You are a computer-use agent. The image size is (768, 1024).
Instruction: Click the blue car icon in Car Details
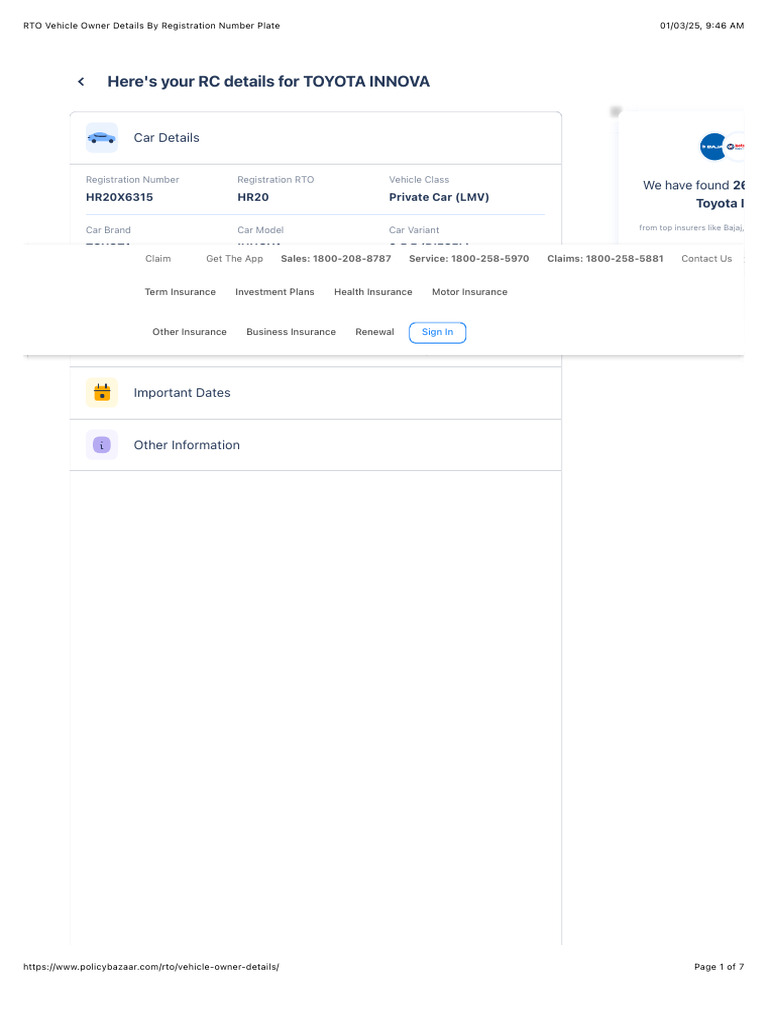click(x=101, y=138)
